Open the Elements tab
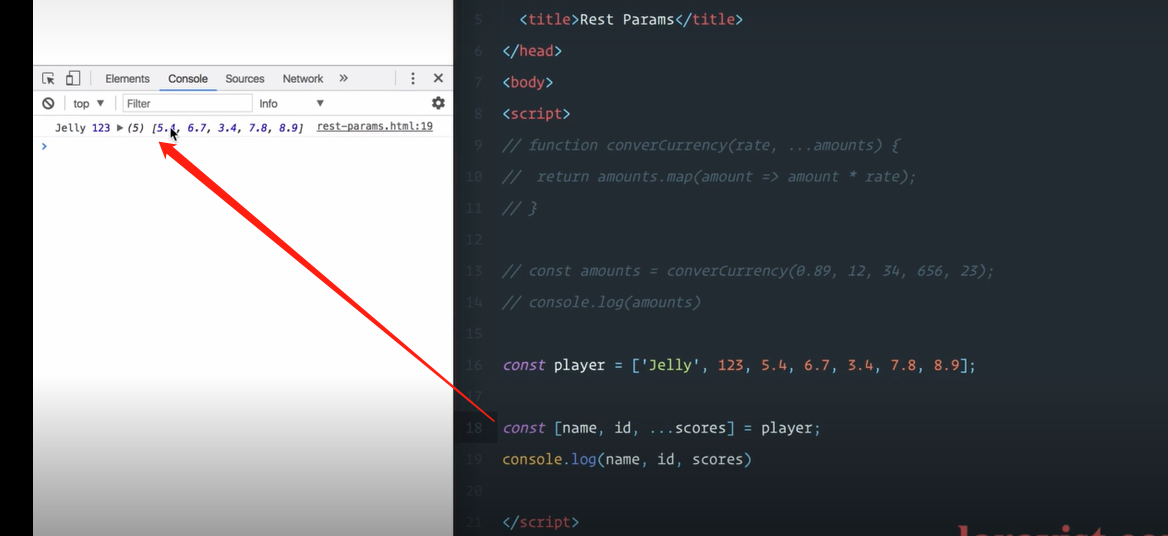The height and width of the screenshot is (536, 1168). [127, 78]
